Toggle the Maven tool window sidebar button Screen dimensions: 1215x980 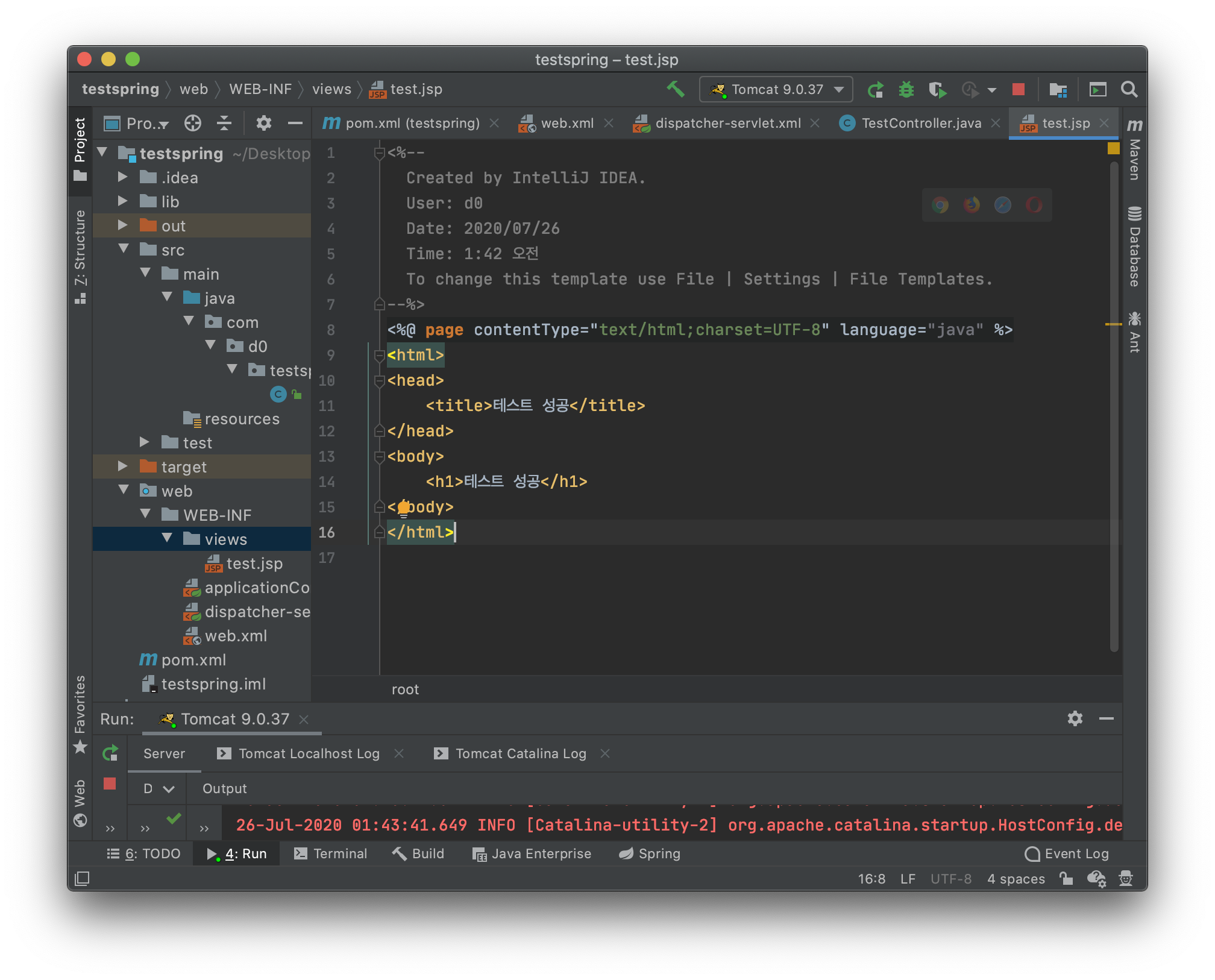(1134, 151)
